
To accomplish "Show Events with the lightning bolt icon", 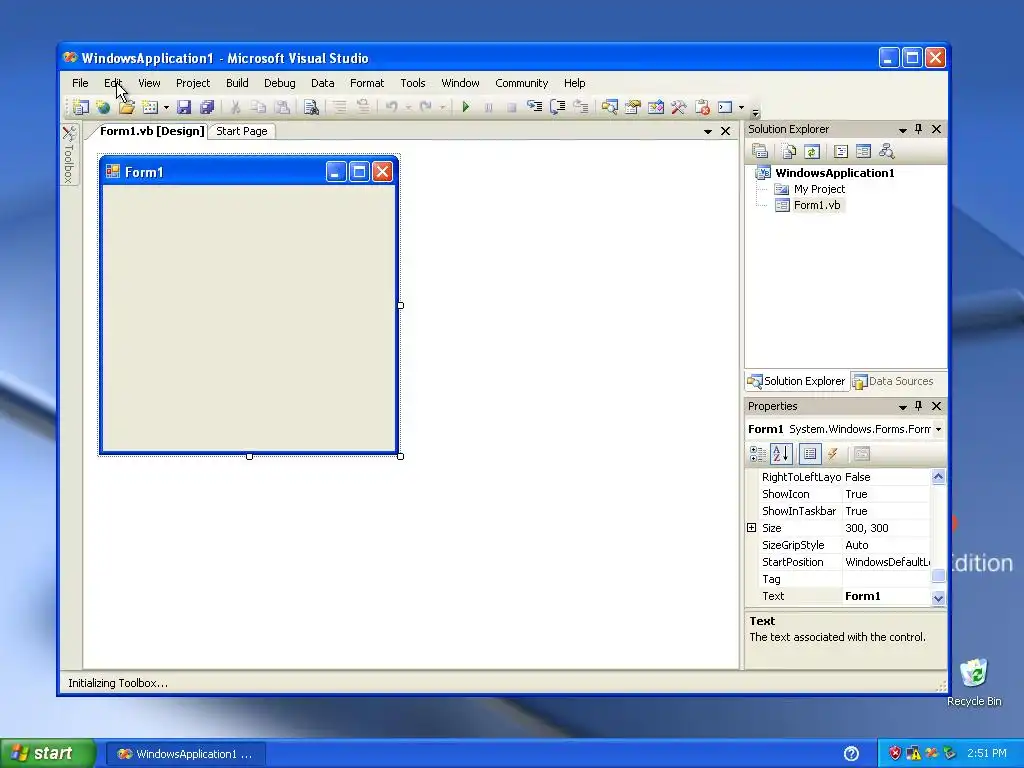I will click(833, 454).
